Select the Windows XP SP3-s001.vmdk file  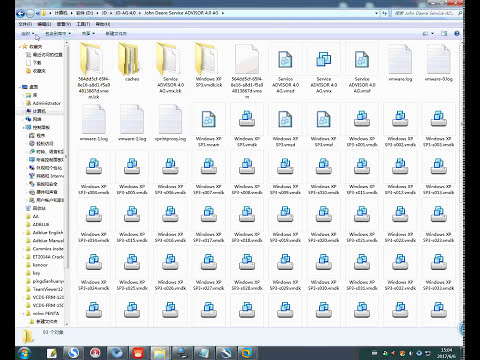[x=362, y=125]
